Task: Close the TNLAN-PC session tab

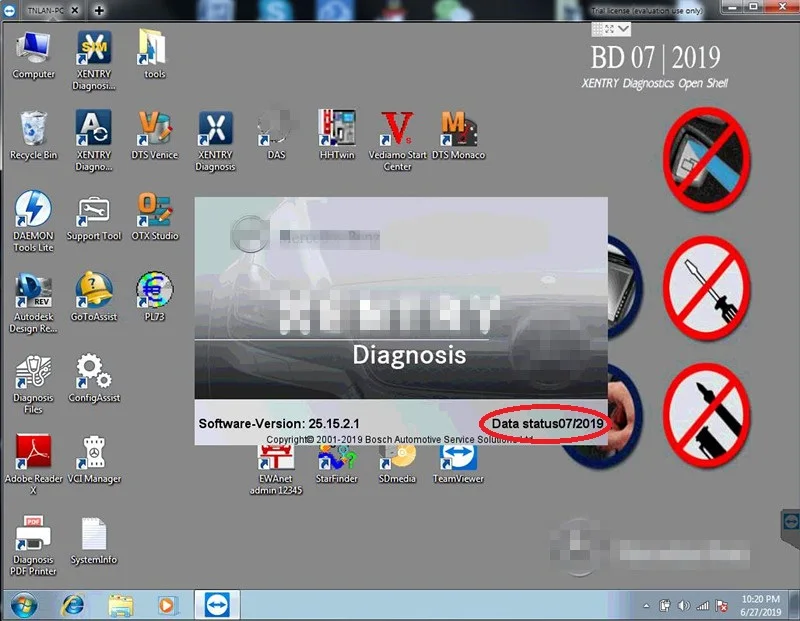Action: 75,10
